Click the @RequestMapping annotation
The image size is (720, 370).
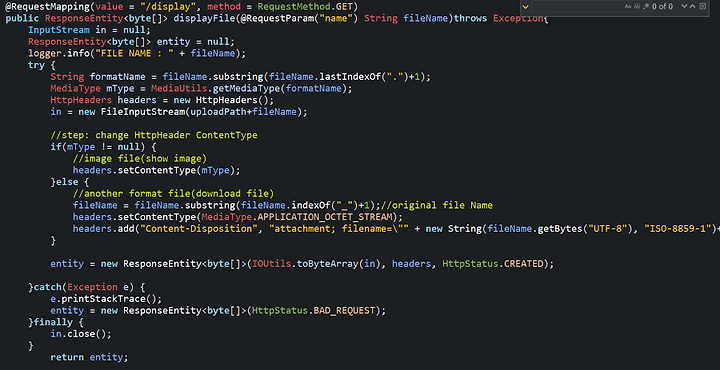point(48,7)
